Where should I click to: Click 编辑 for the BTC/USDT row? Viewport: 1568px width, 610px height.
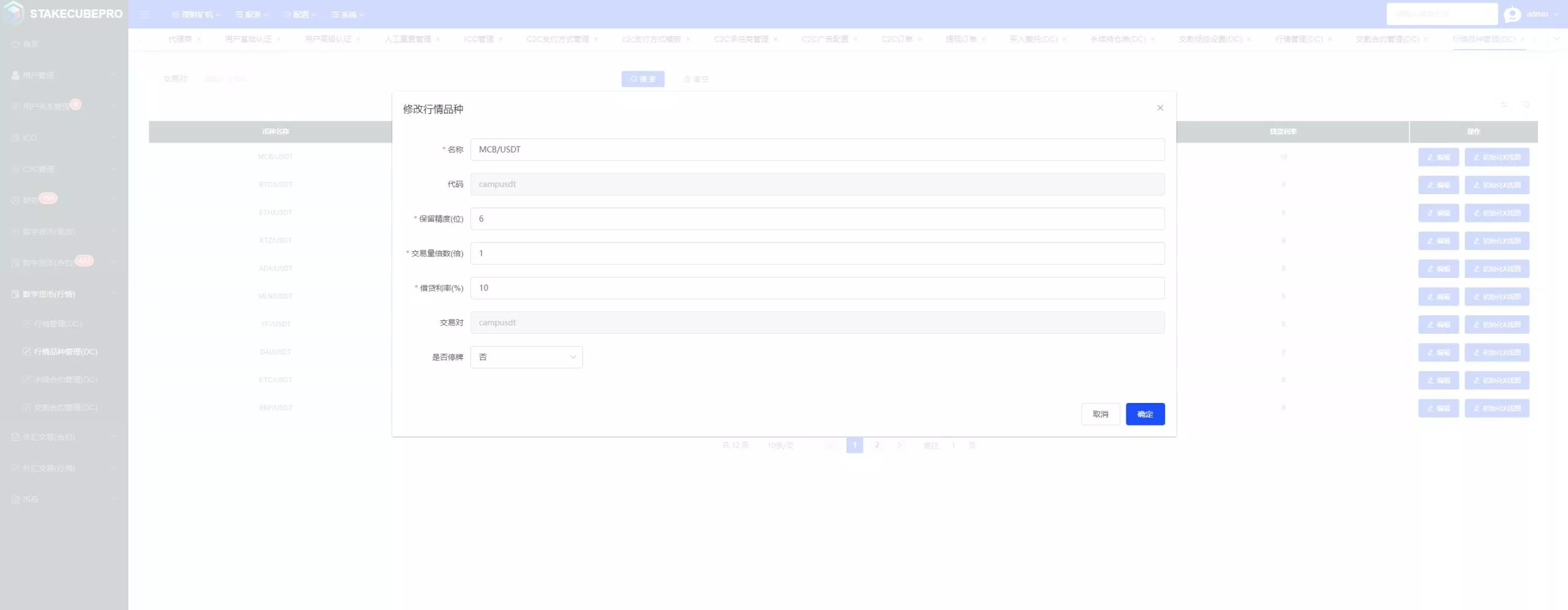coord(1438,185)
